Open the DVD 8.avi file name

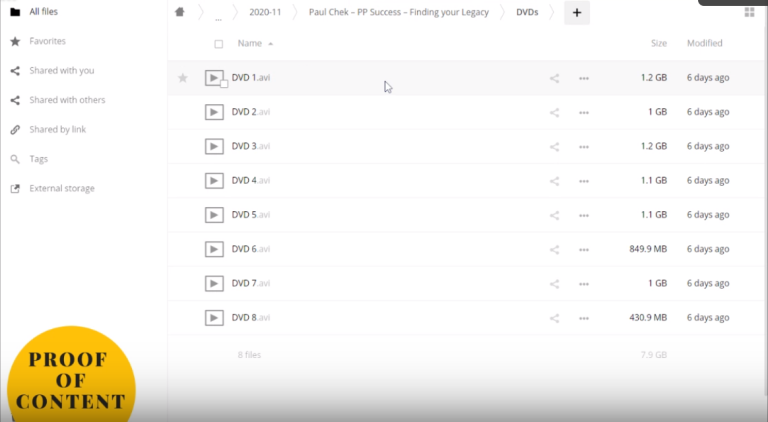251,317
